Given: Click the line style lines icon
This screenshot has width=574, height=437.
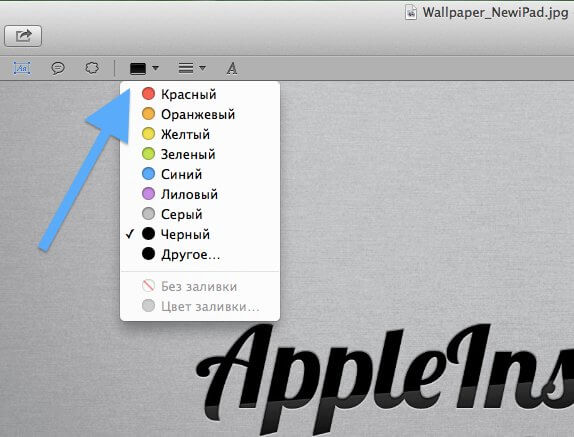Looking at the screenshot, I should tap(186, 68).
